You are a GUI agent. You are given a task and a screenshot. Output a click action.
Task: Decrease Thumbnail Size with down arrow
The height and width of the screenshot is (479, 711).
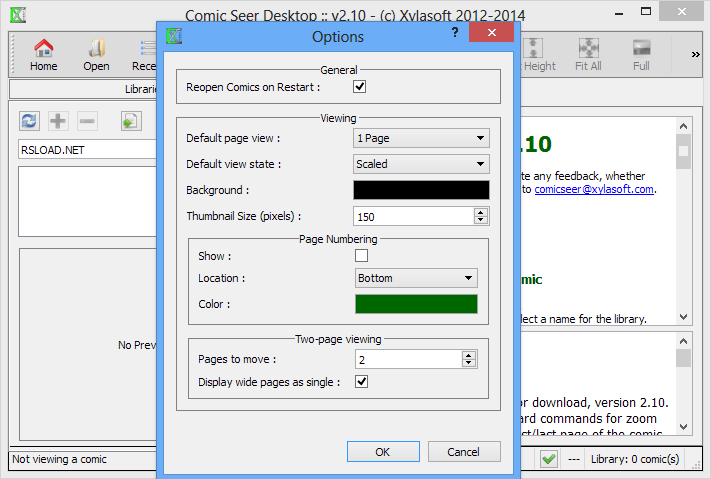coord(481,220)
